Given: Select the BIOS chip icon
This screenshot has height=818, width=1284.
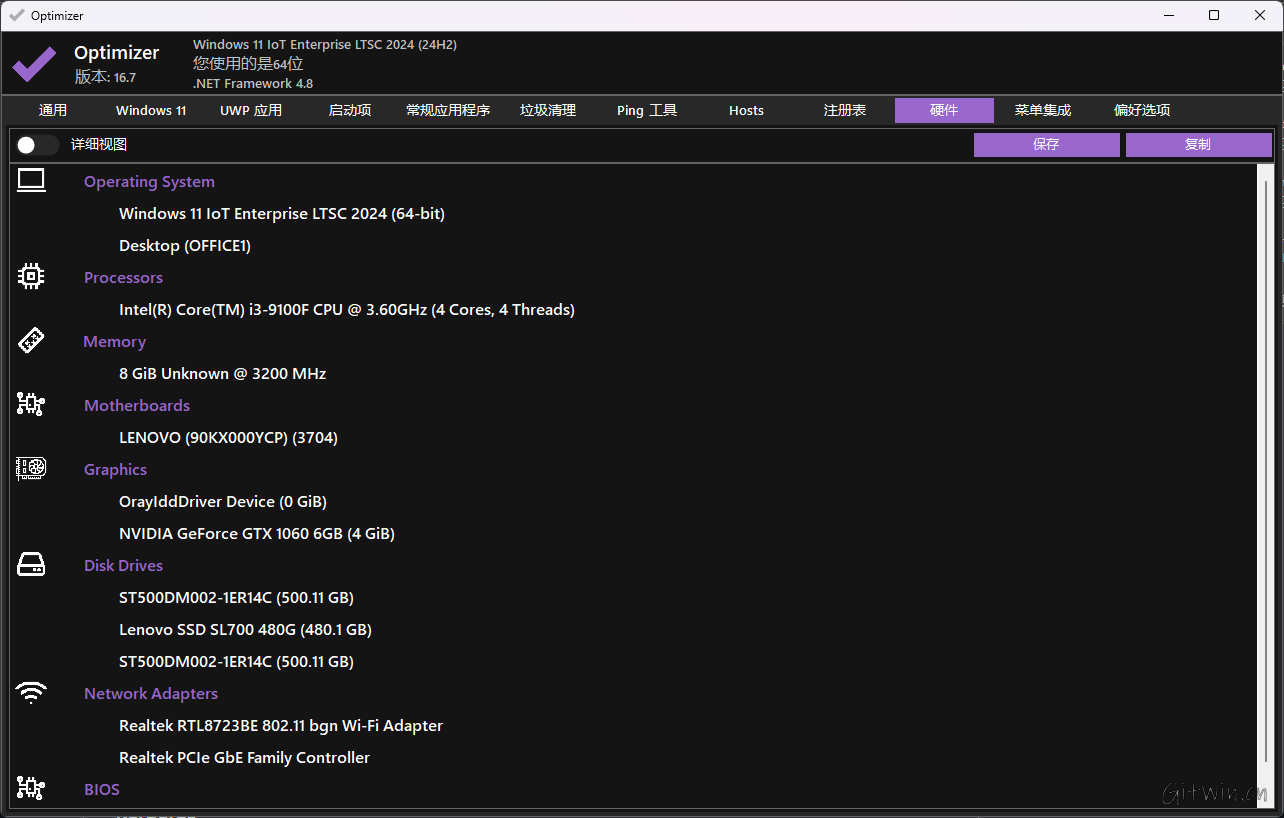Looking at the screenshot, I should [30, 788].
